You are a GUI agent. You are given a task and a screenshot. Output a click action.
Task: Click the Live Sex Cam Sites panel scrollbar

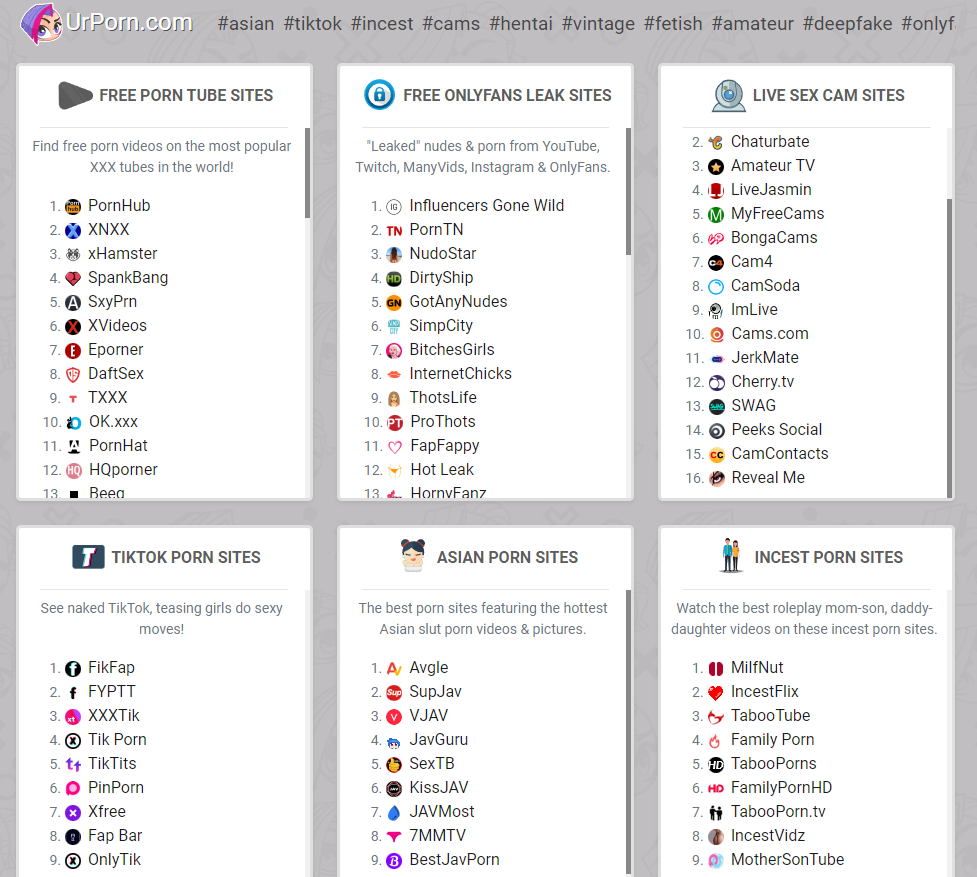click(x=950, y=349)
